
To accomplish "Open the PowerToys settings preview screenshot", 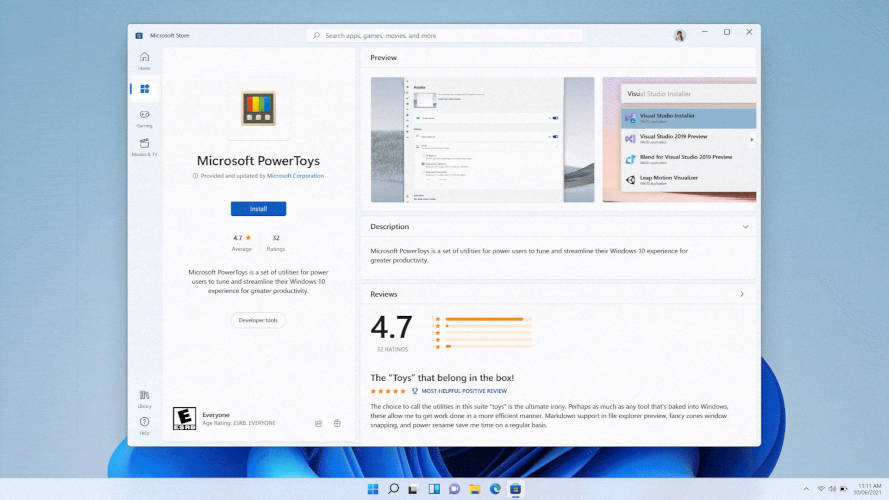I will (482, 139).
